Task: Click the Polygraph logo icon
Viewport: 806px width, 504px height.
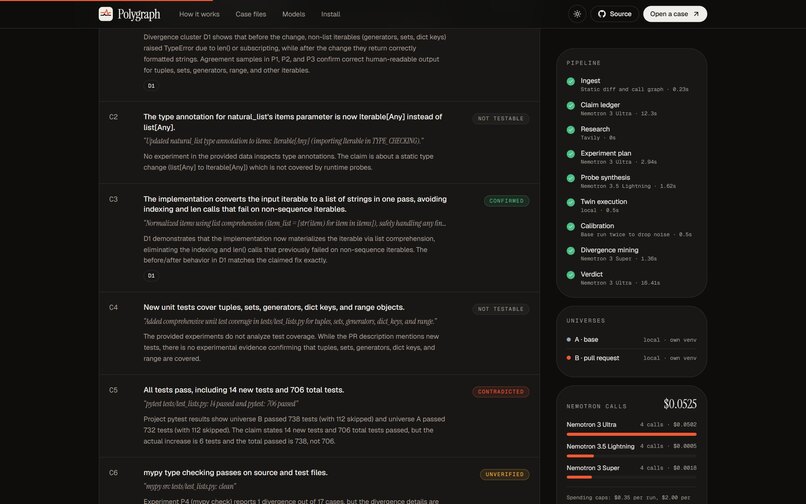Action: click(106, 14)
